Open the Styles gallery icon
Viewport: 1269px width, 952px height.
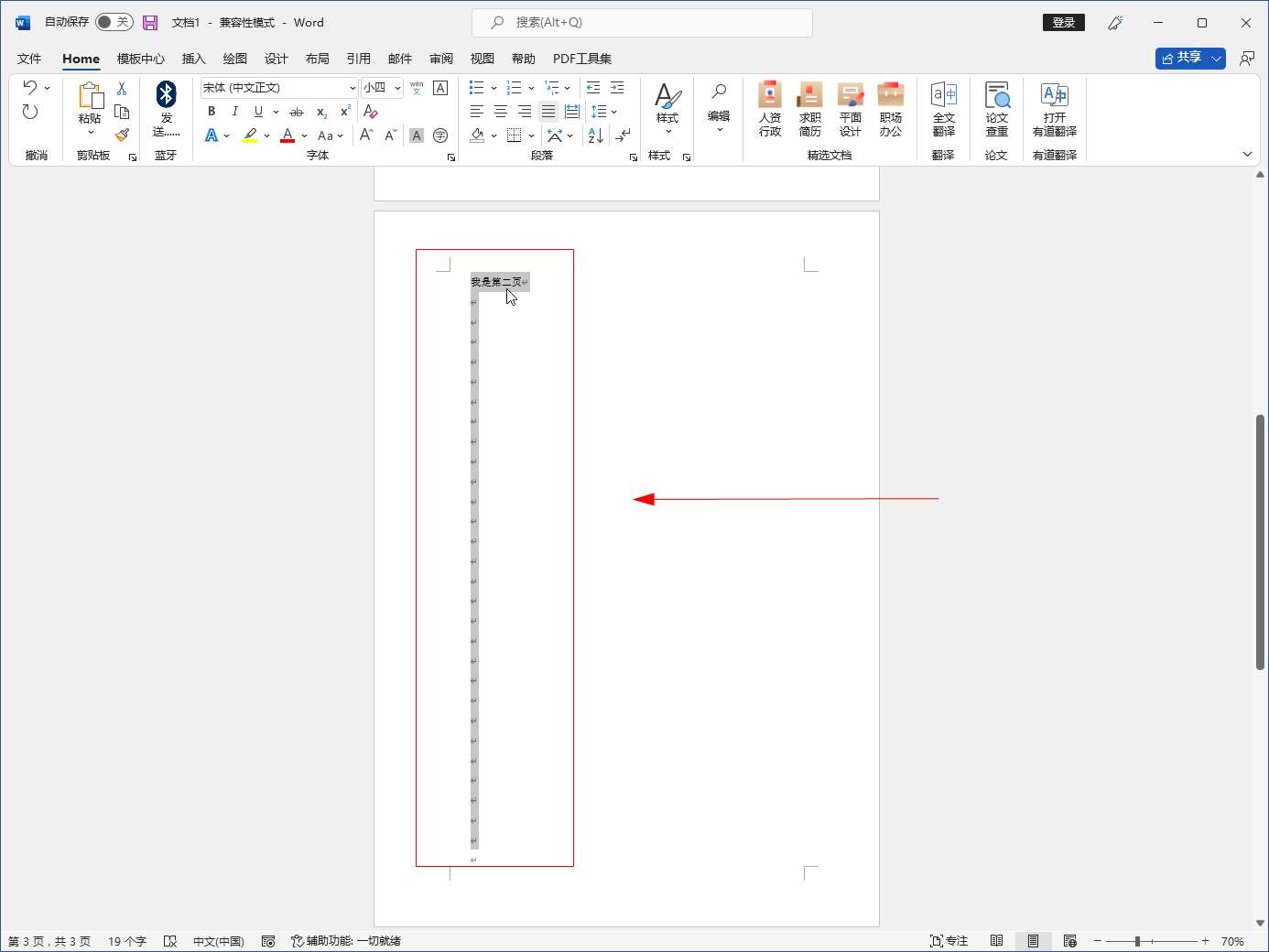667,94
